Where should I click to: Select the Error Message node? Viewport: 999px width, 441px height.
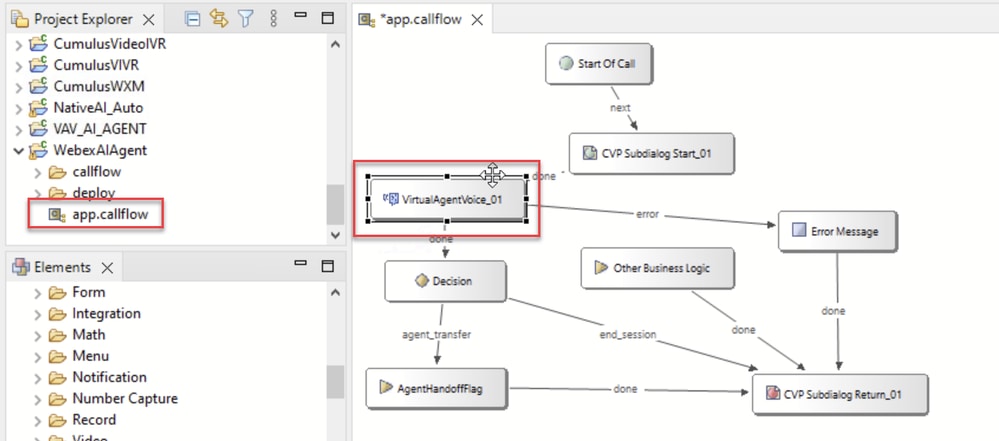pyautogui.click(x=837, y=231)
